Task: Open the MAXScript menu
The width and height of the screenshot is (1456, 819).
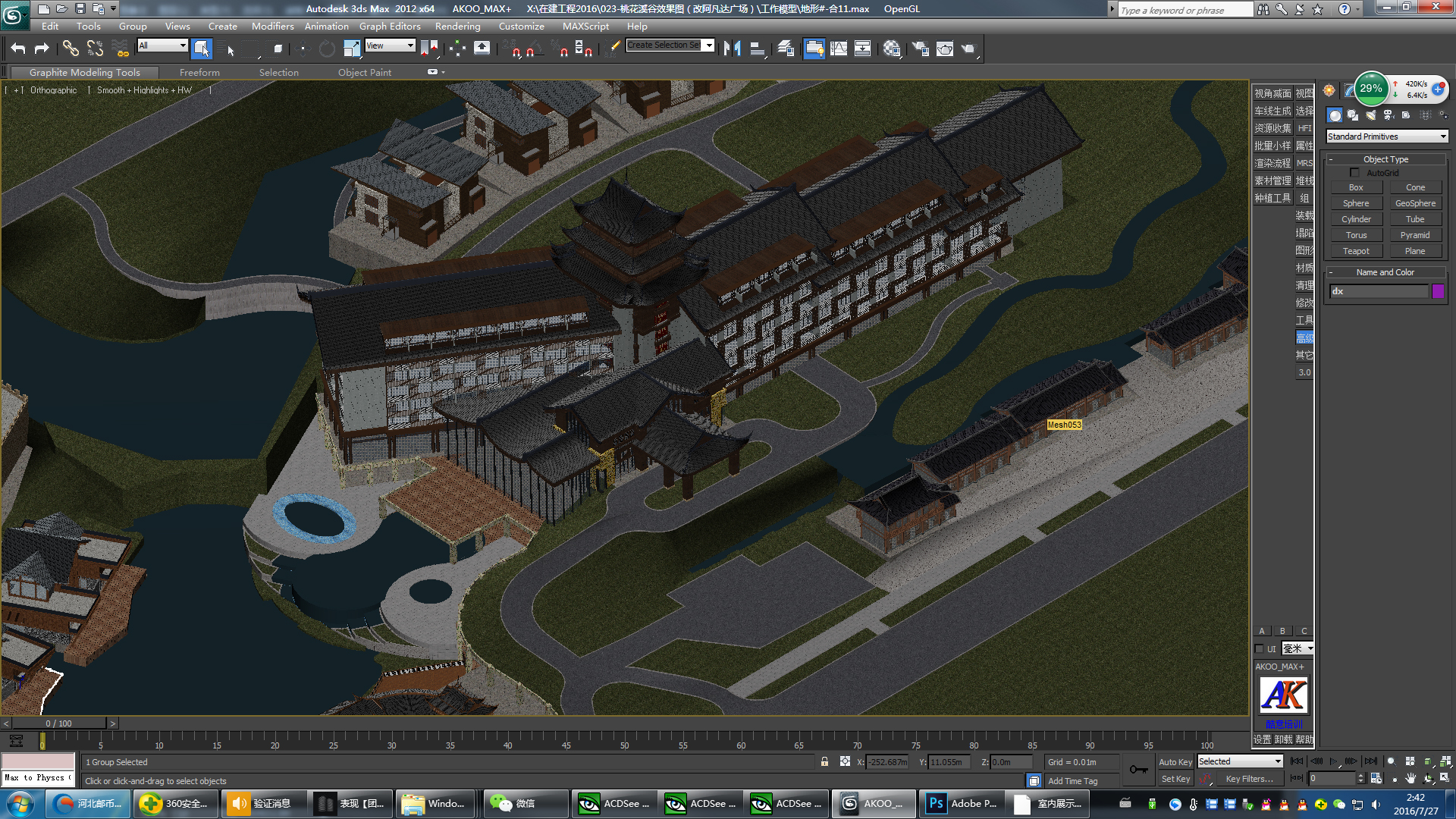Action: [x=585, y=26]
